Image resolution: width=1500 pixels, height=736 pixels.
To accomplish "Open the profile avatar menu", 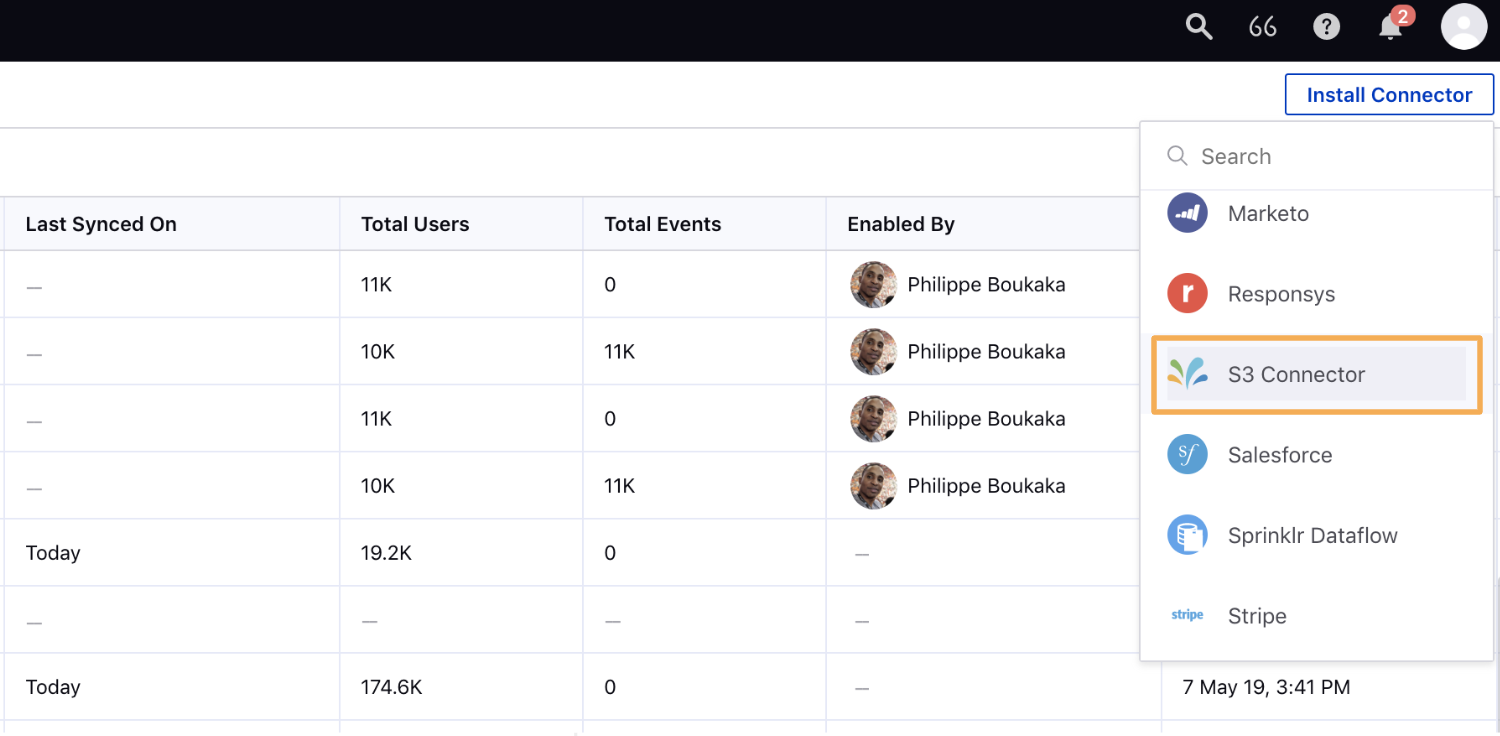I will 1463,27.
